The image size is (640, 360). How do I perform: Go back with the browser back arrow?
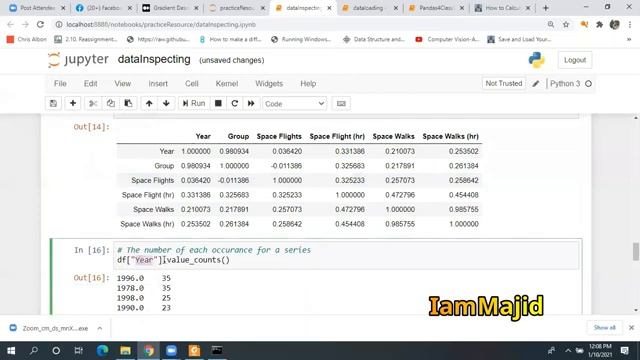click(10, 24)
